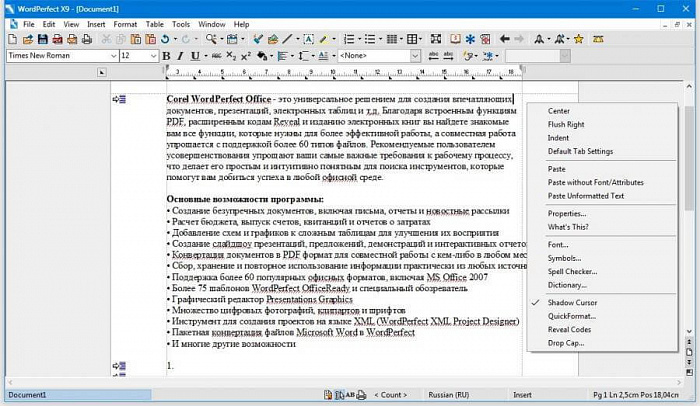Click the Underline U button
700x406 pixels.
point(195,56)
